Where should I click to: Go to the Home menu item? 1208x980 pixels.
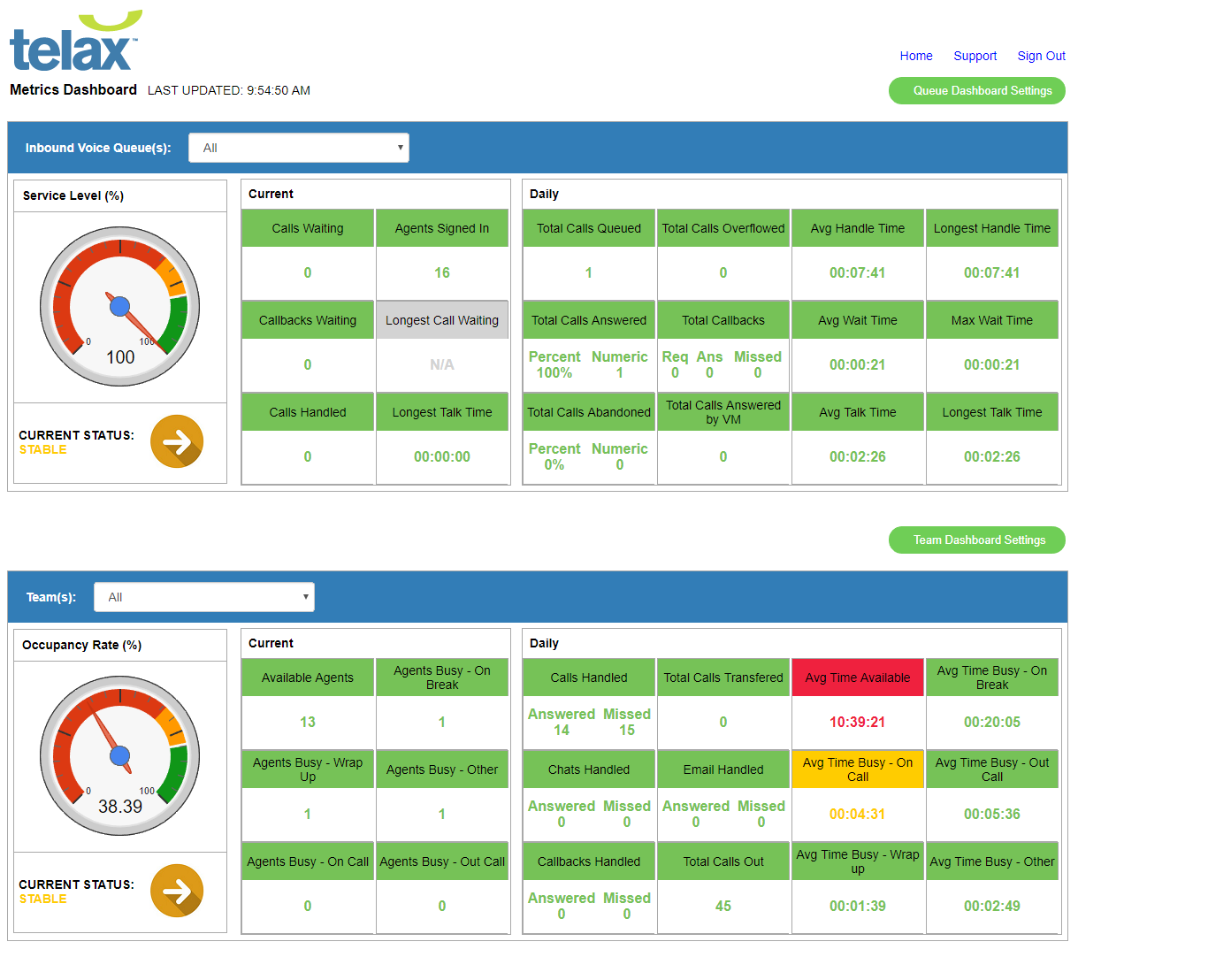tap(916, 55)
